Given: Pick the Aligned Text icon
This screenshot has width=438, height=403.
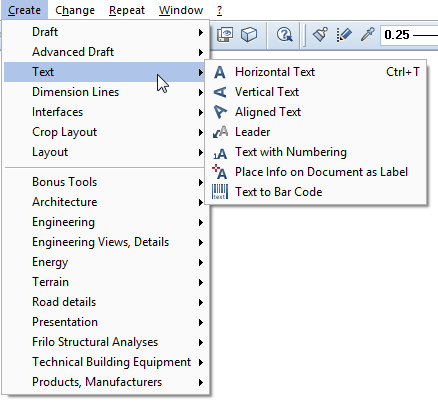Looking at the screenshot, I should (x=220, y=112).
